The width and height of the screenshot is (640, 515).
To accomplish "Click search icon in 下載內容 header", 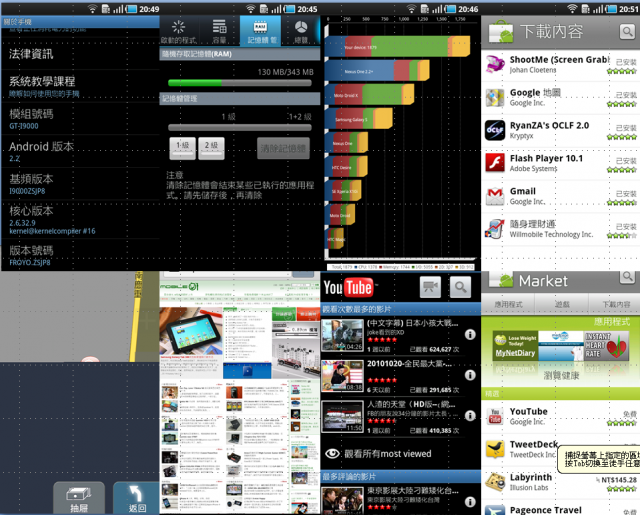I will (627, 31).
